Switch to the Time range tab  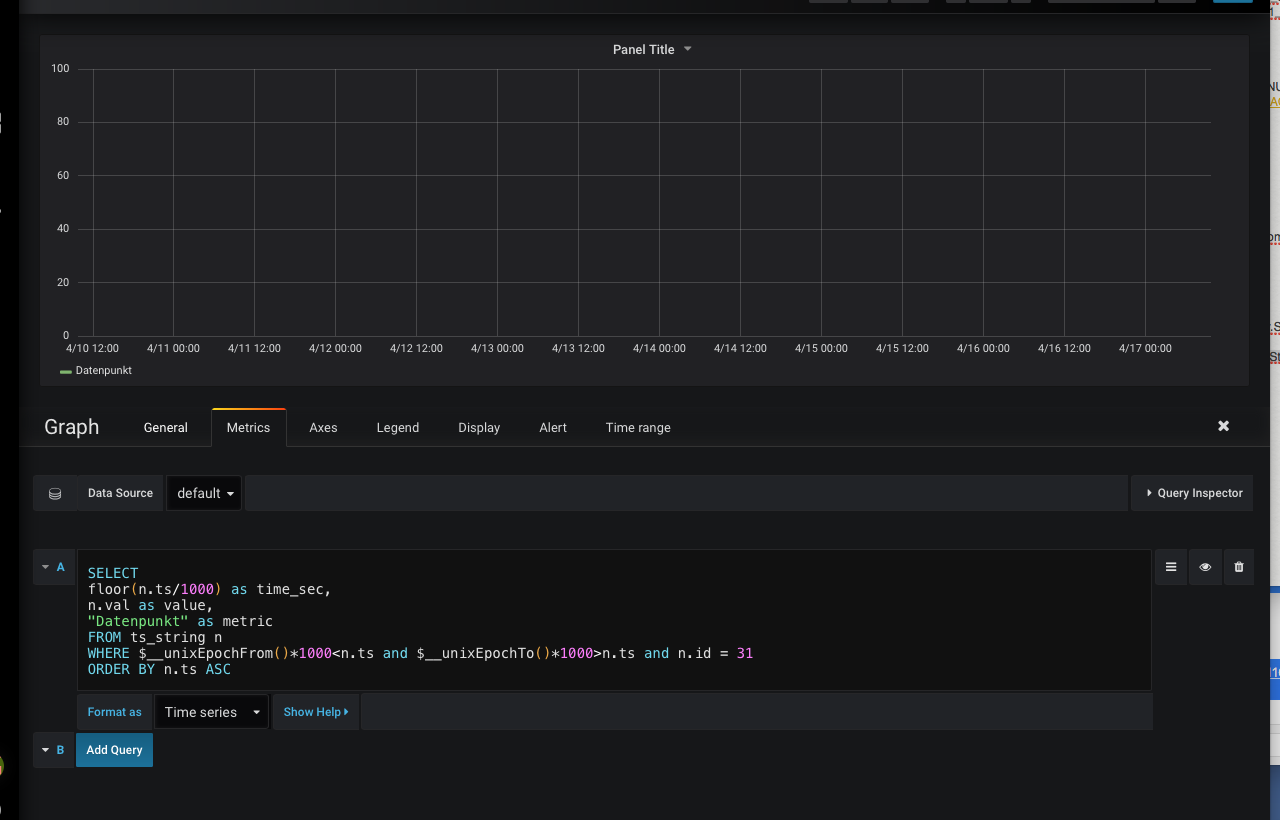[x=638, y=427]
